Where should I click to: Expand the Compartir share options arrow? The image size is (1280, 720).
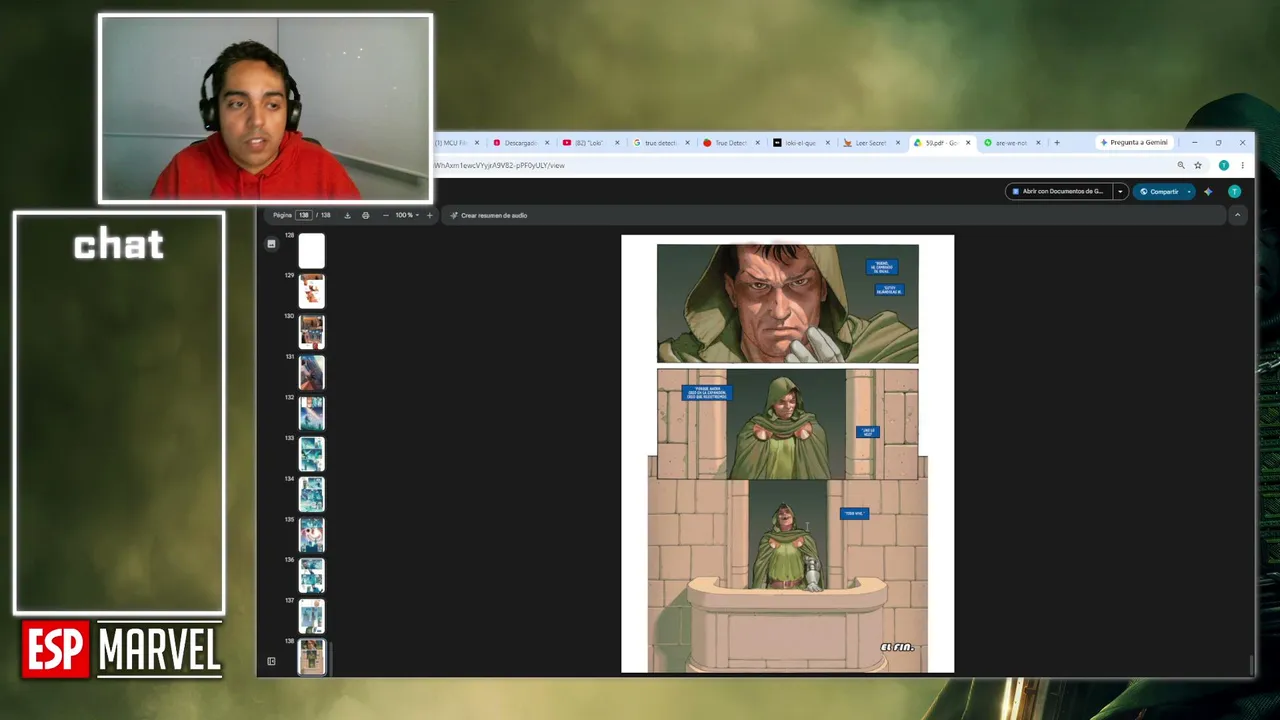coord(1188,191)
